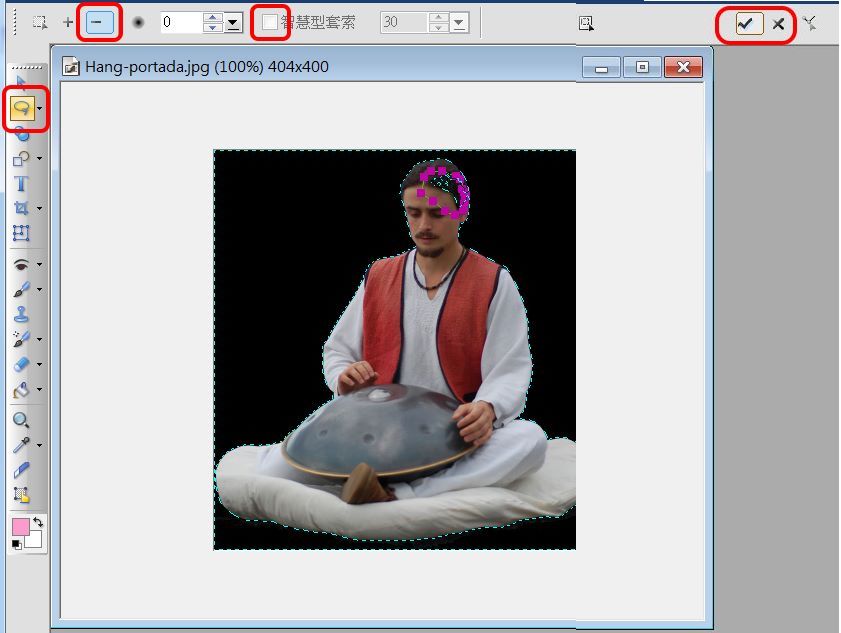Choose the add to selection plus mode
Viewport: 841px width, 633px height.
(x=68, y=23)
